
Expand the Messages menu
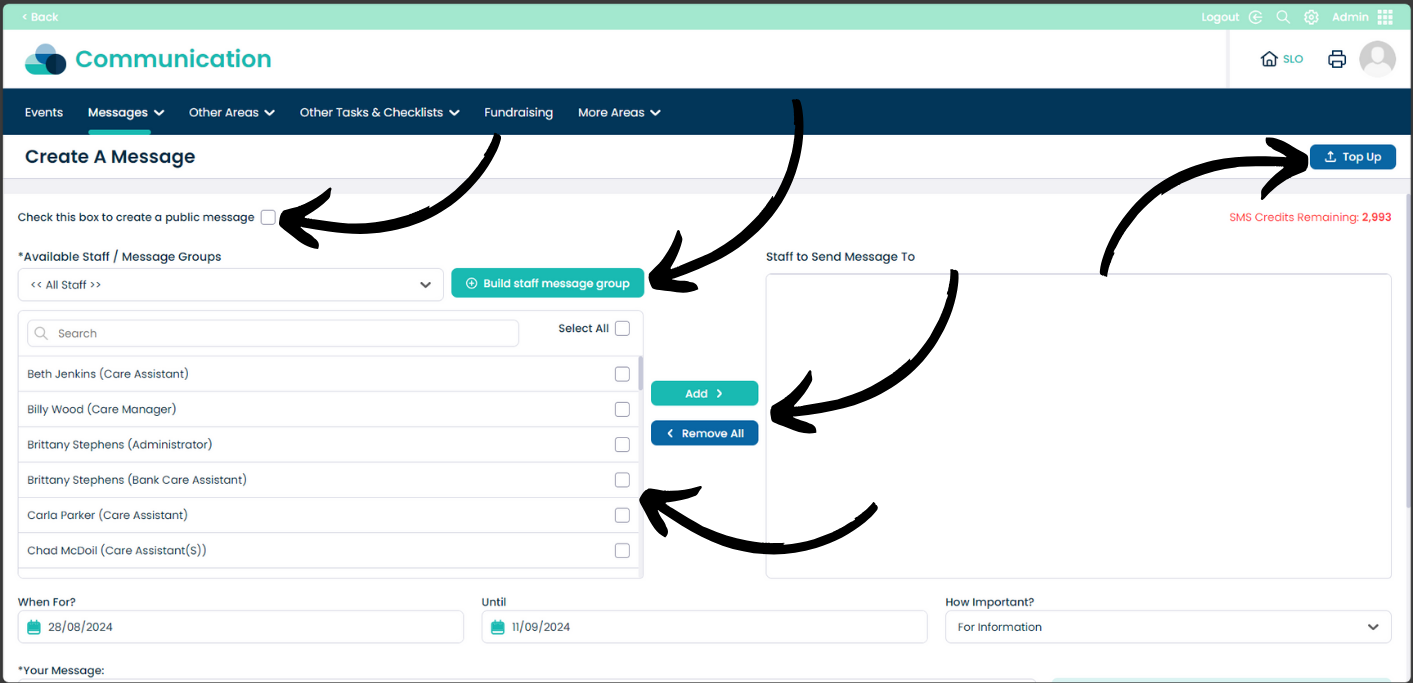pyautogui.click(x=126, y=112)
